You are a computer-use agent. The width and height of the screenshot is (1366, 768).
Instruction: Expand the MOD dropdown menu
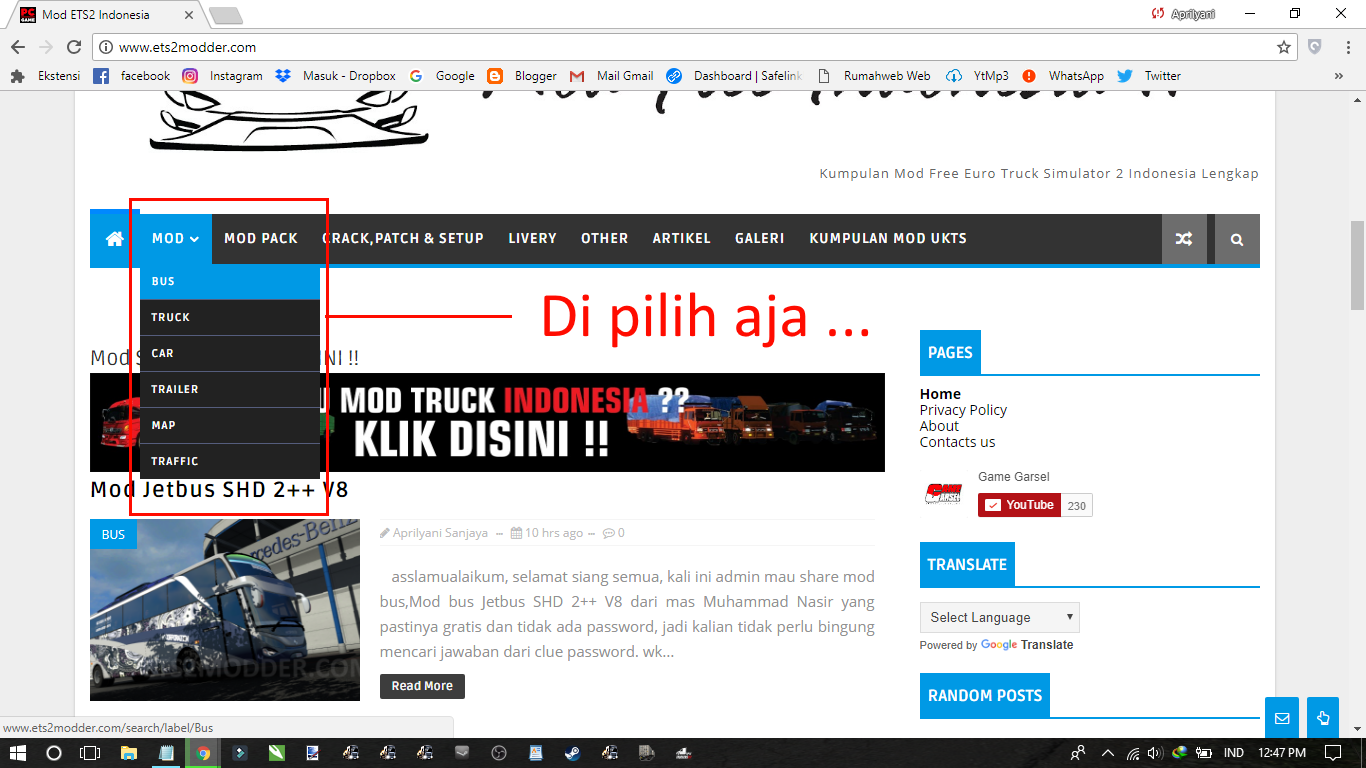click(176, 239)
